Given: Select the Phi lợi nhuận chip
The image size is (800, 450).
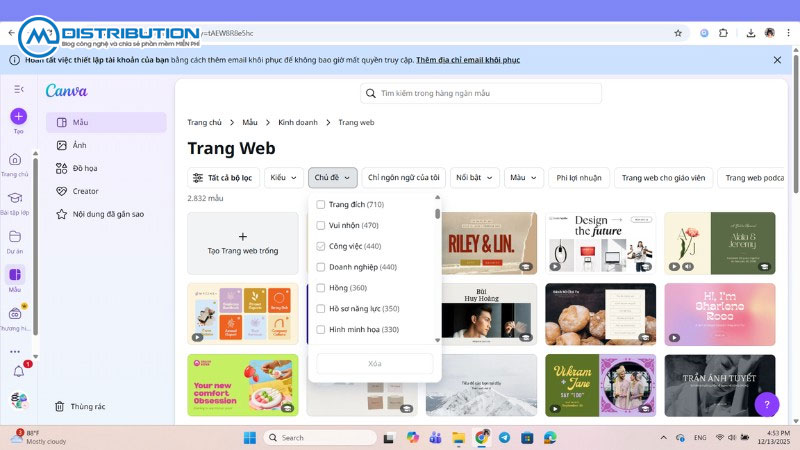Looking at the screenshot, I should (579, 178).
